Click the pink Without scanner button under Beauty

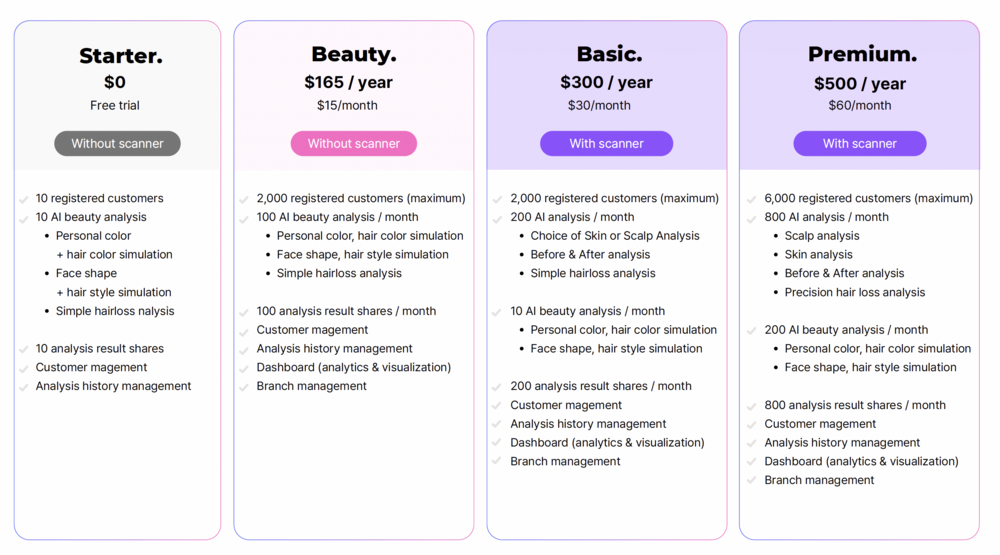click(x=353, y=144)
